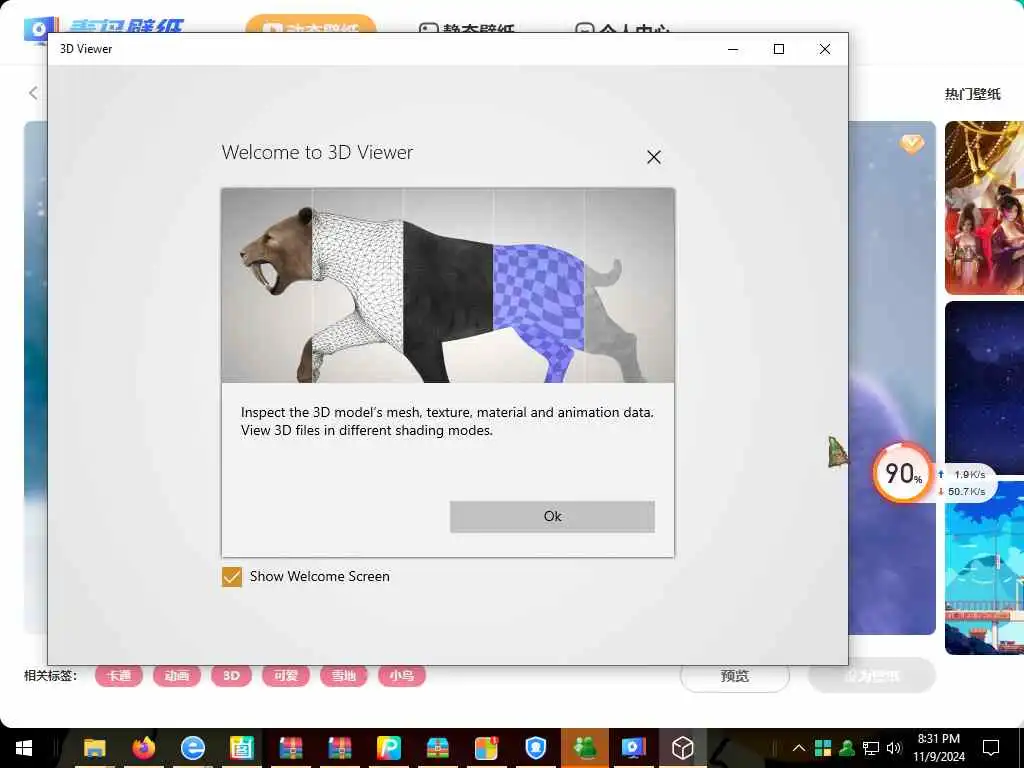
Task: Click the 热门壁纸 heading
Action: click(x=972, y=94)
